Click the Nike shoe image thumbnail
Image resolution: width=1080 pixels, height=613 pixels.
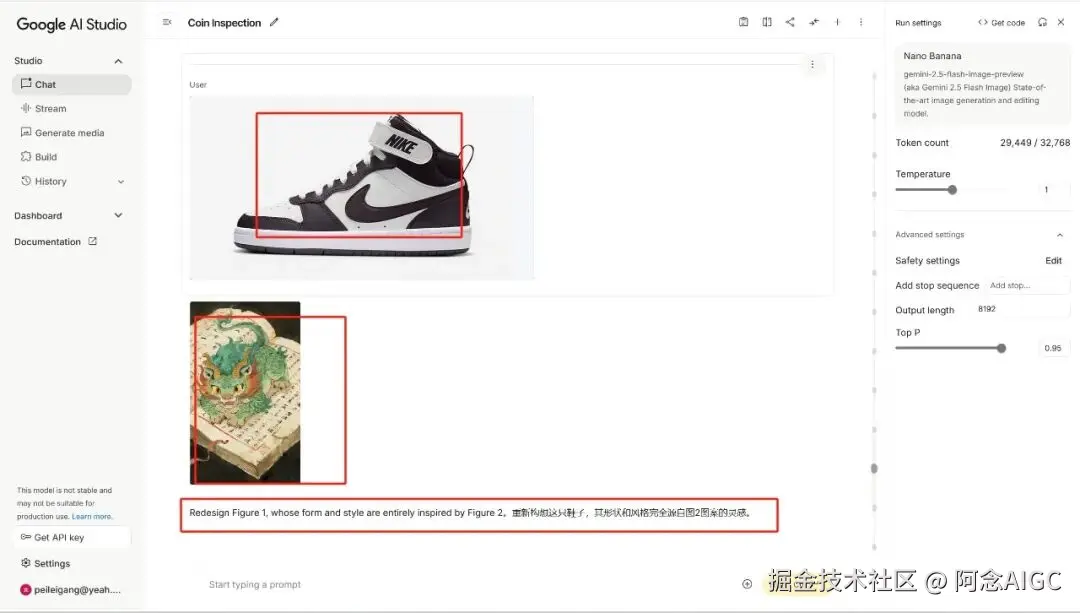tap(362, 188)
